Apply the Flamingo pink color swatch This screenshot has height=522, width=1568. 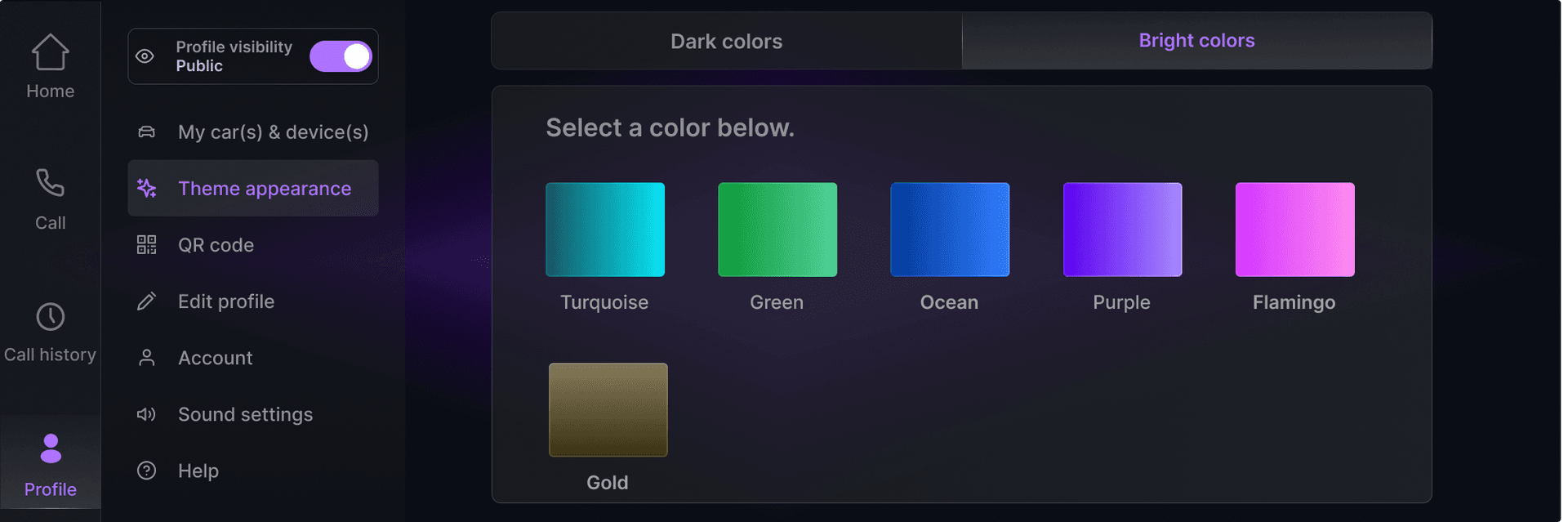(x=1294, y=230)
